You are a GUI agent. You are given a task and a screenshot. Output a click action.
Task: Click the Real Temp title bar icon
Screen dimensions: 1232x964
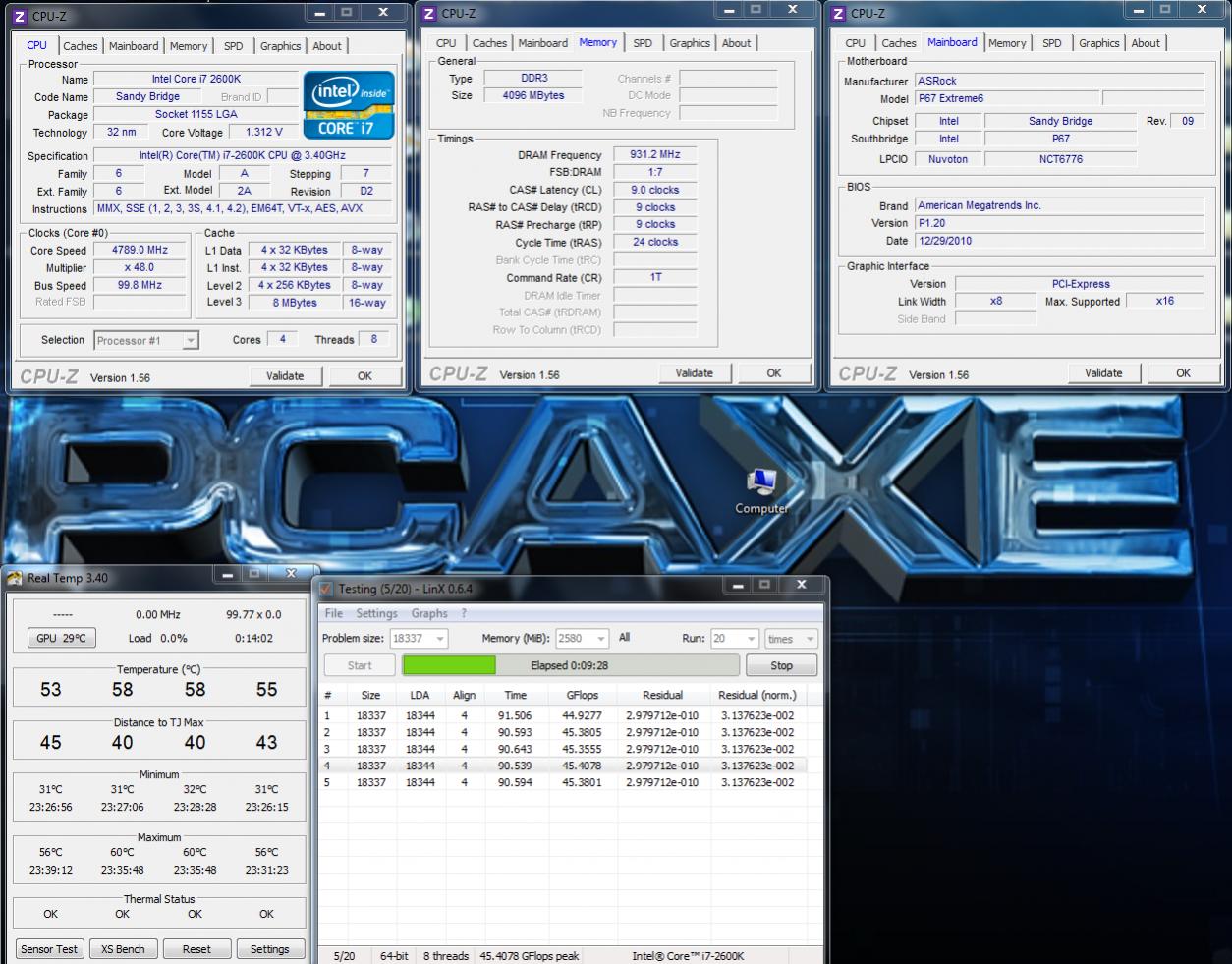coord(15,578)
